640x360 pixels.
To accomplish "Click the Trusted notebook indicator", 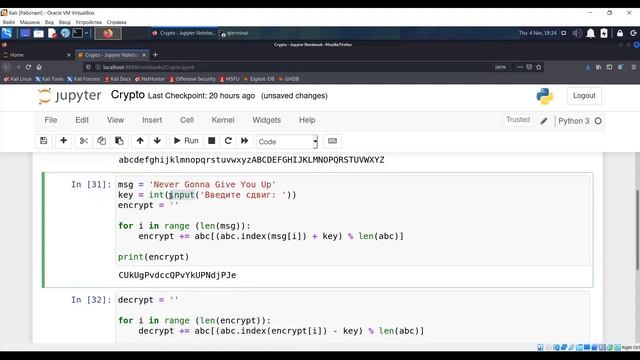I will [518, 120].
